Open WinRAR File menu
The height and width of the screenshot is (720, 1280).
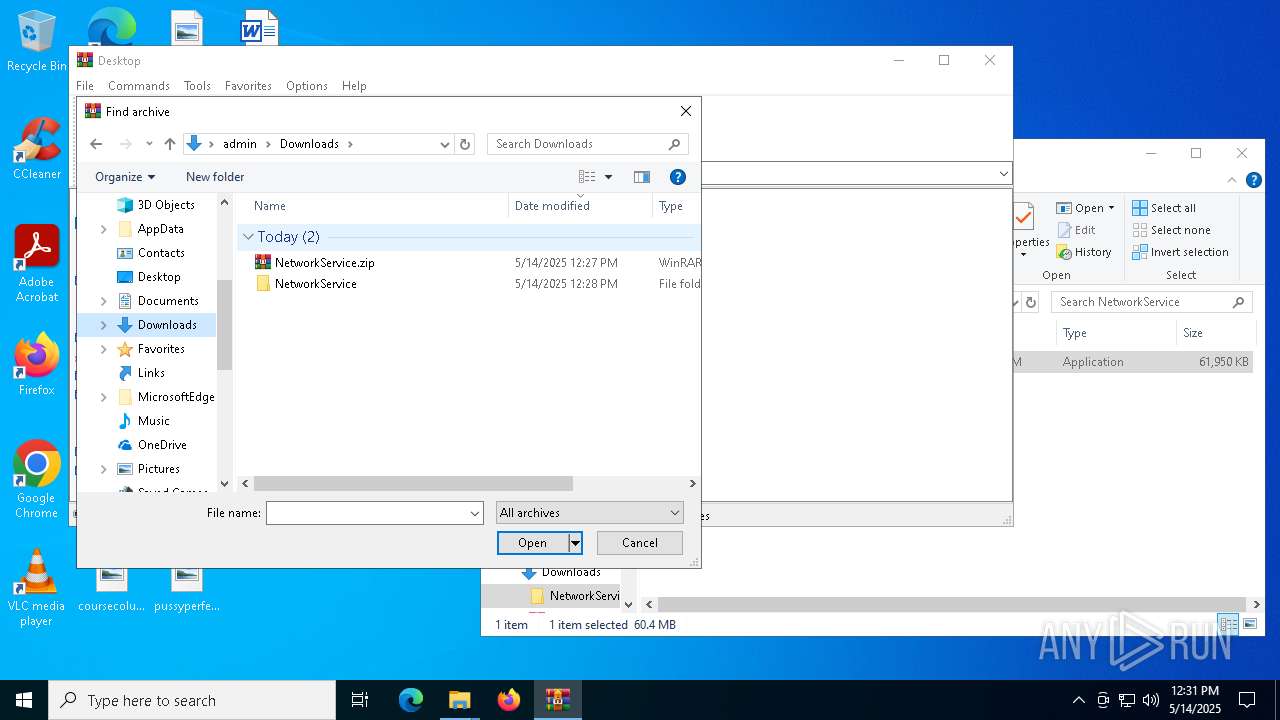(x=85, y=86)
